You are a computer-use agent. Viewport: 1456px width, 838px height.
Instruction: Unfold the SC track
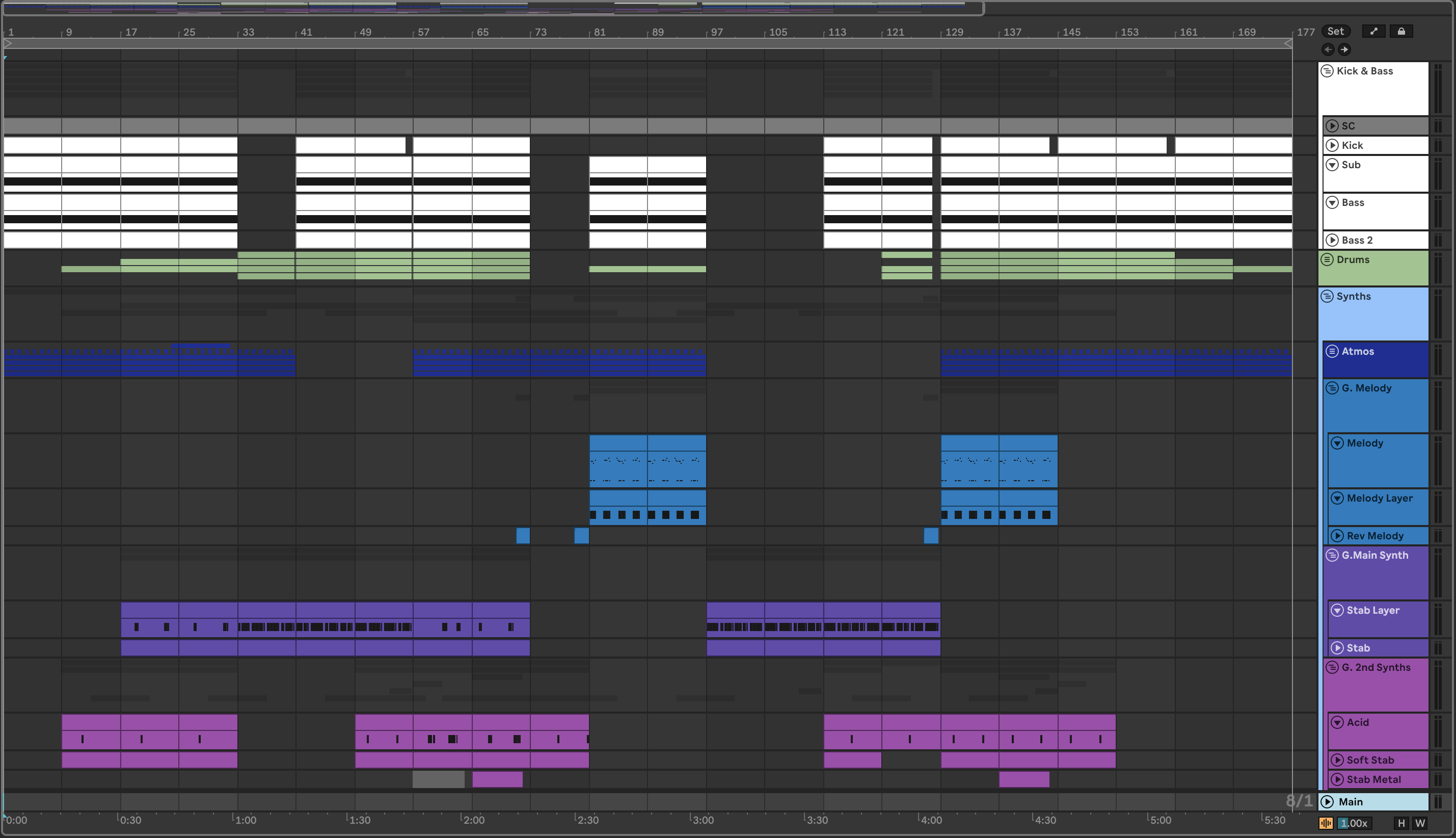(x=1332, y=125)
